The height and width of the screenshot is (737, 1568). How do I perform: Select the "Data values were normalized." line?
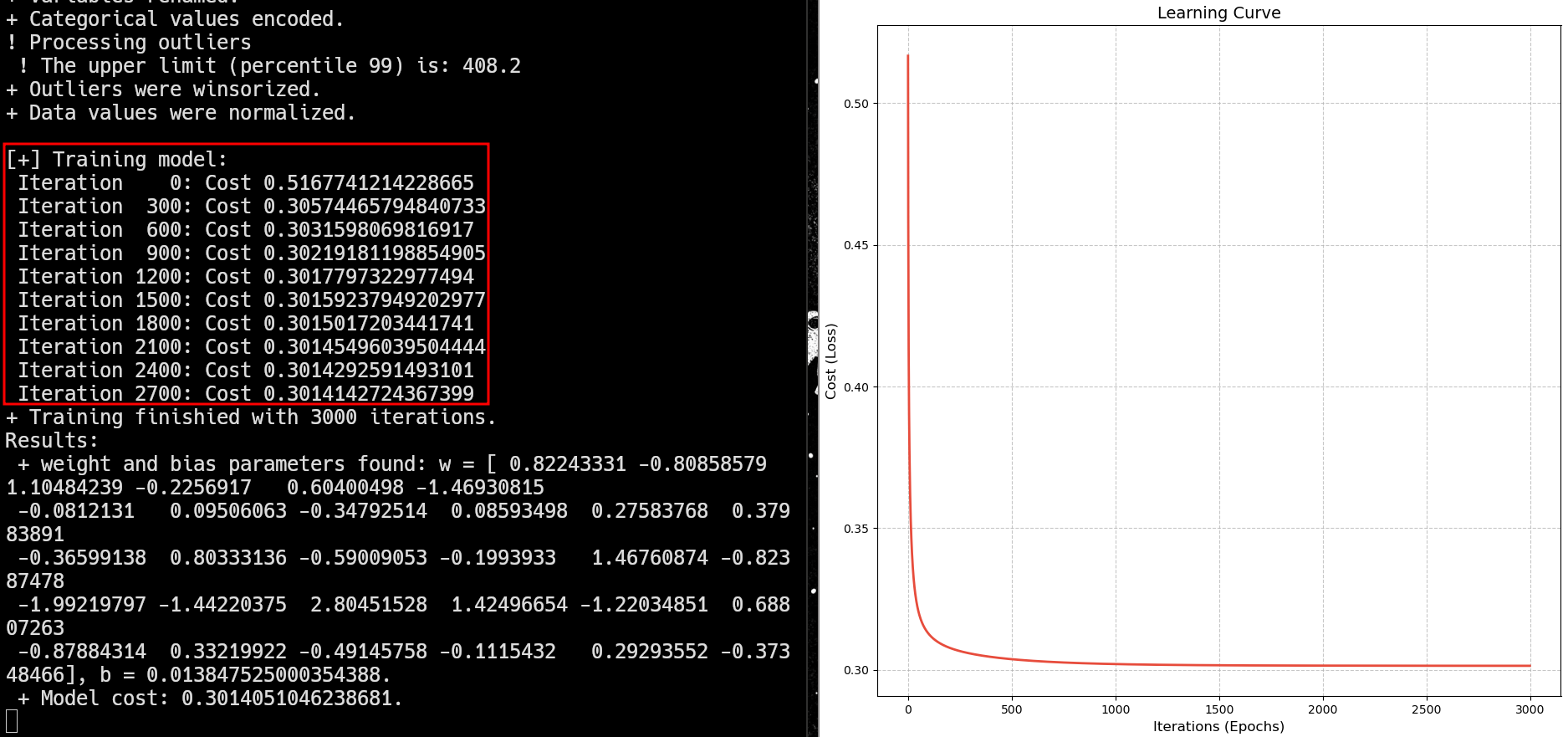click(181, 112)
